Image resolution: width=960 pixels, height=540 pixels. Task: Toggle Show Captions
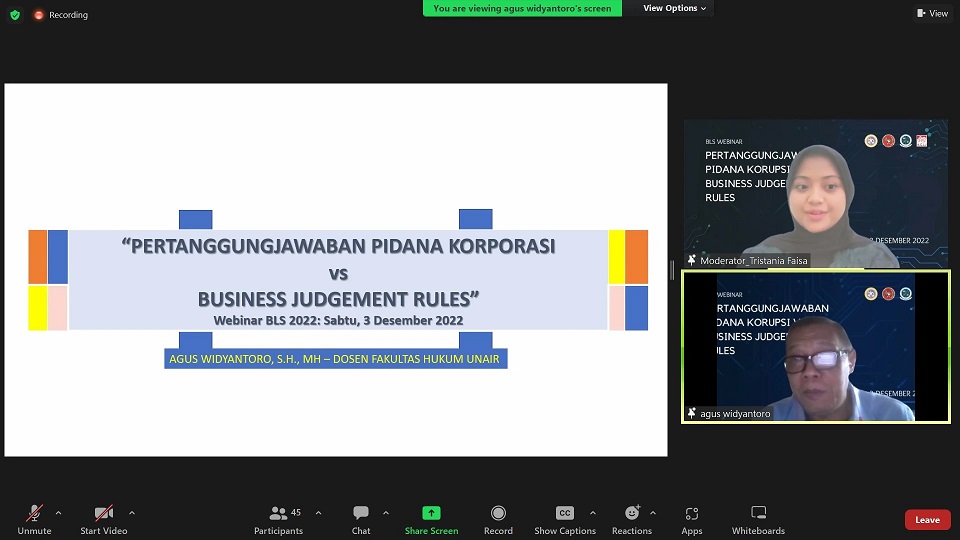(564, 514)
